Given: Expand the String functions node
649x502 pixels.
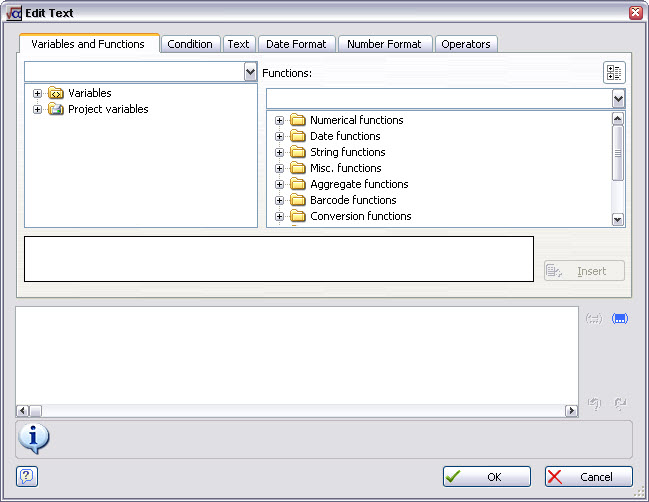Looking at the screenshot, I should click(280, 152).
